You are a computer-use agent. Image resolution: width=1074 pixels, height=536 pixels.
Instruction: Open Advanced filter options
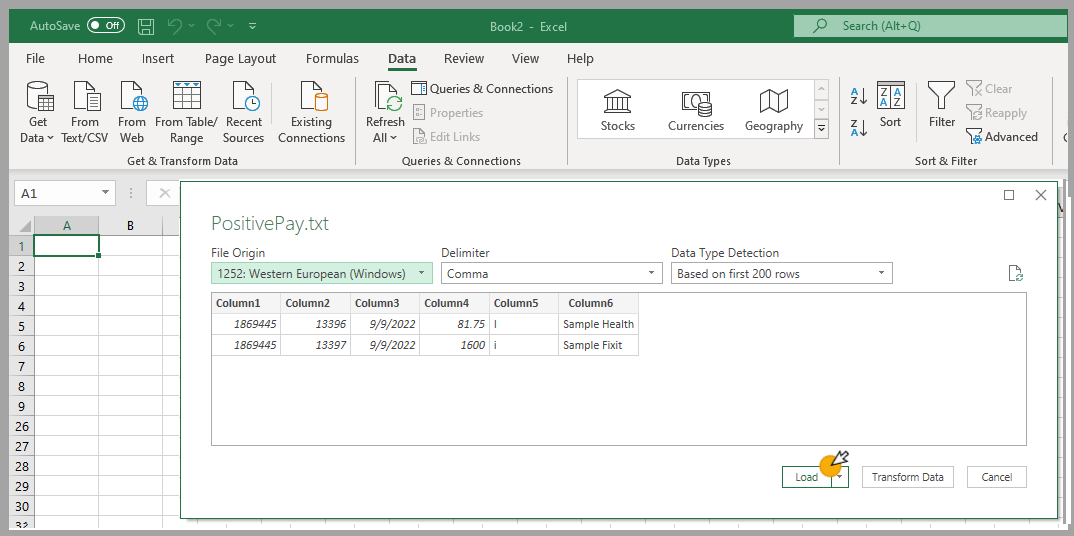1002,137
